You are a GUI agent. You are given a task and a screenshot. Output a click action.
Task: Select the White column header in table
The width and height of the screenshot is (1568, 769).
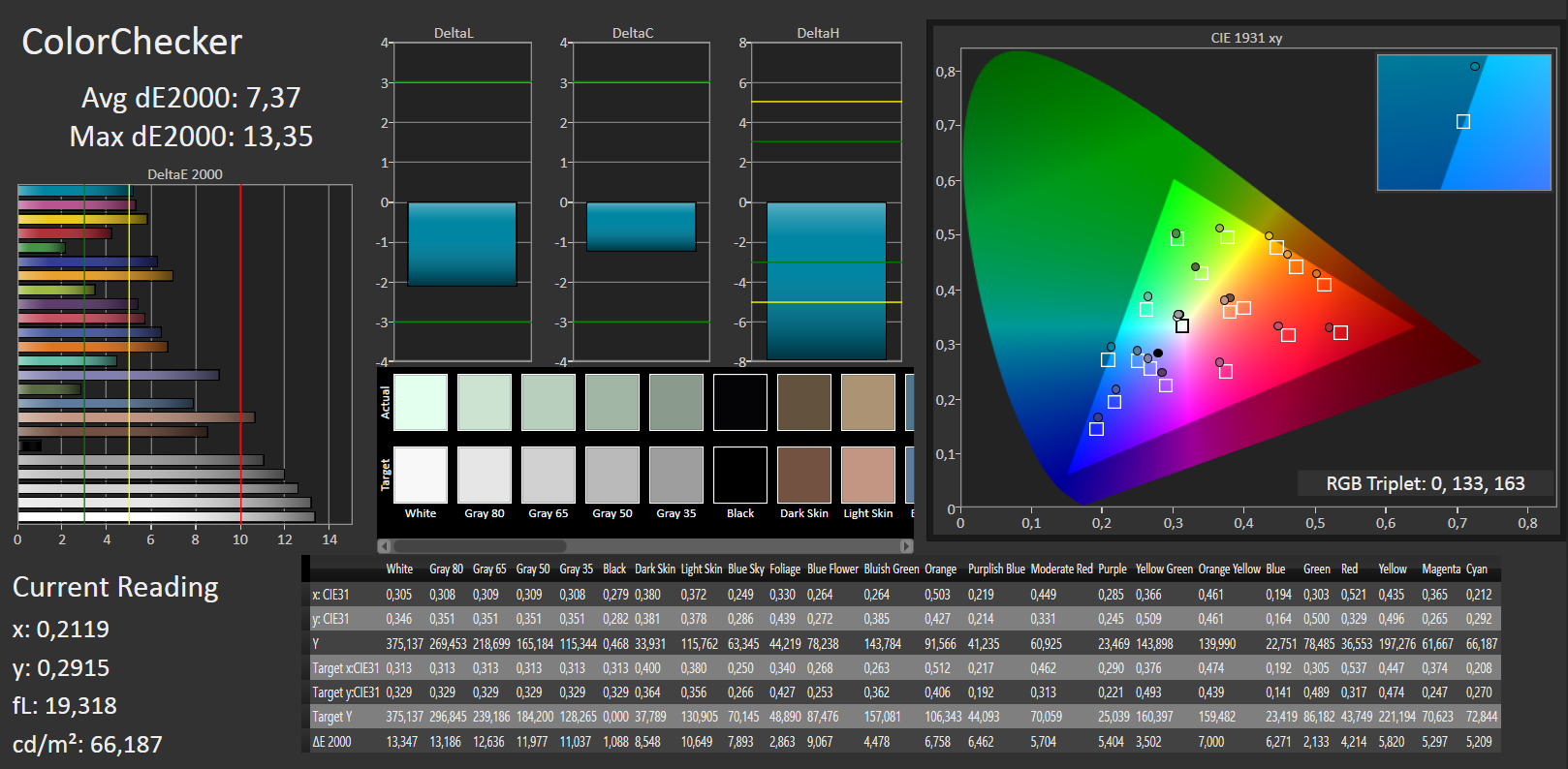399,569
